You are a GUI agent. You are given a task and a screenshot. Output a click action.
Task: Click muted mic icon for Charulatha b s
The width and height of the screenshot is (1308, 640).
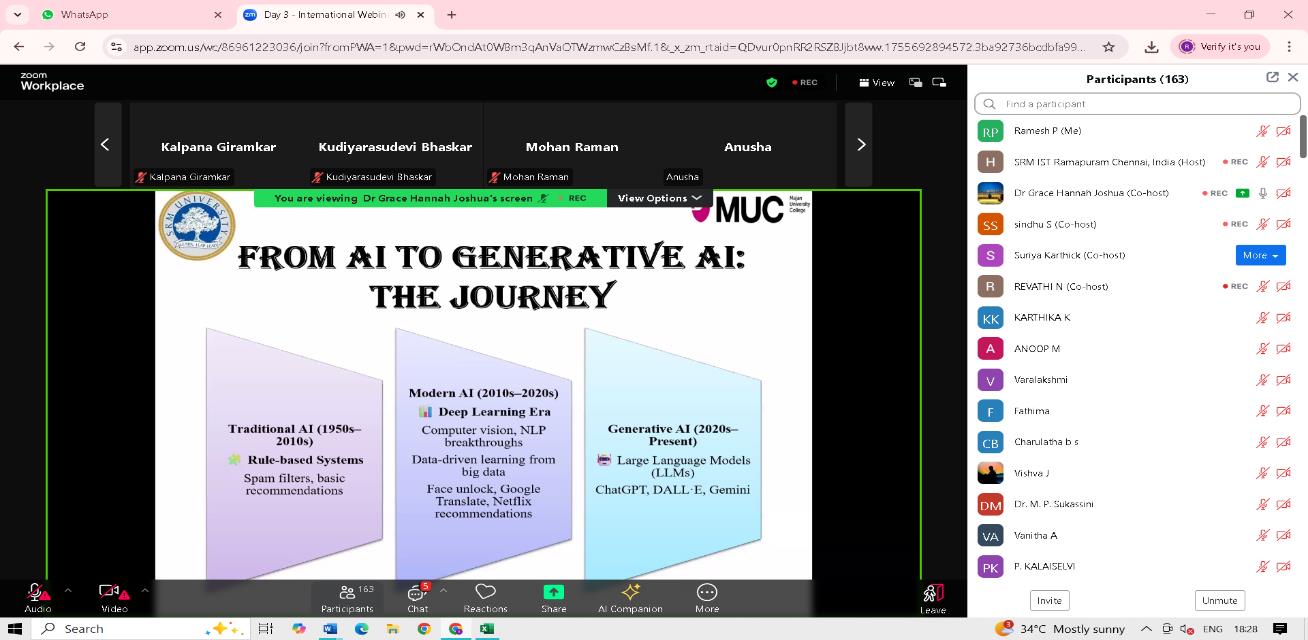click(1263, 441)
